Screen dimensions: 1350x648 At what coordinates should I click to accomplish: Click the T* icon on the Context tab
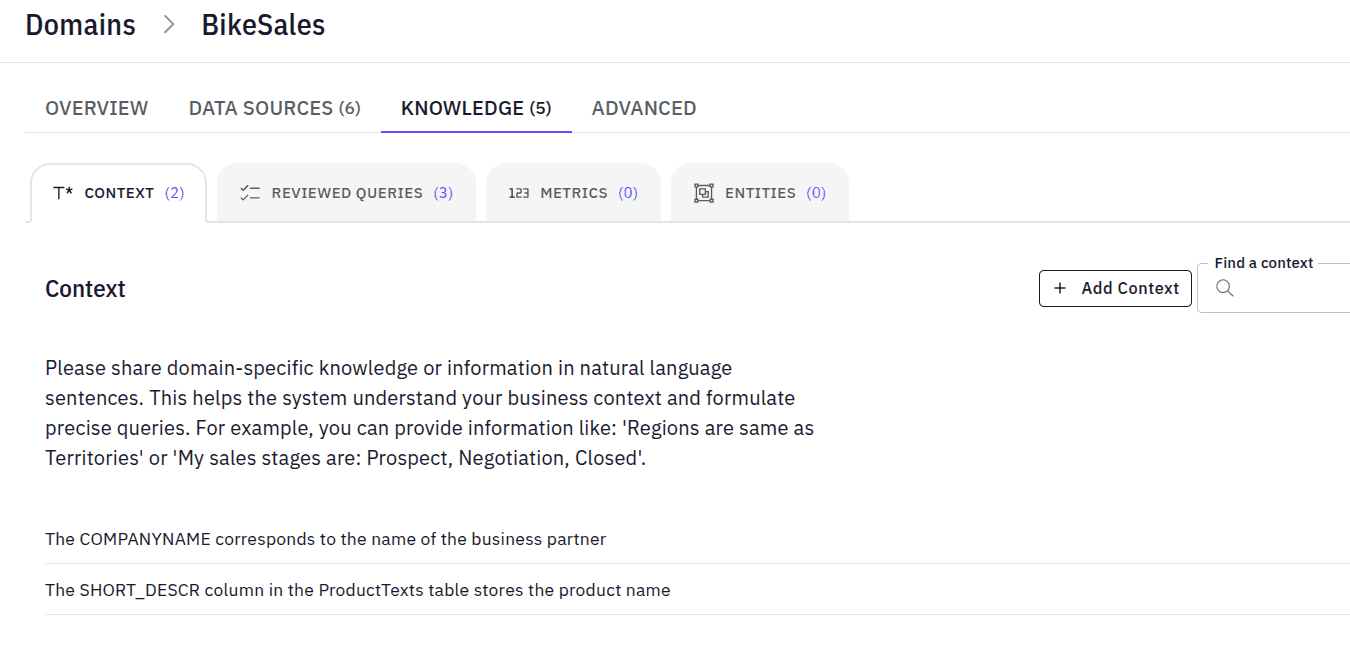[60, 192]
